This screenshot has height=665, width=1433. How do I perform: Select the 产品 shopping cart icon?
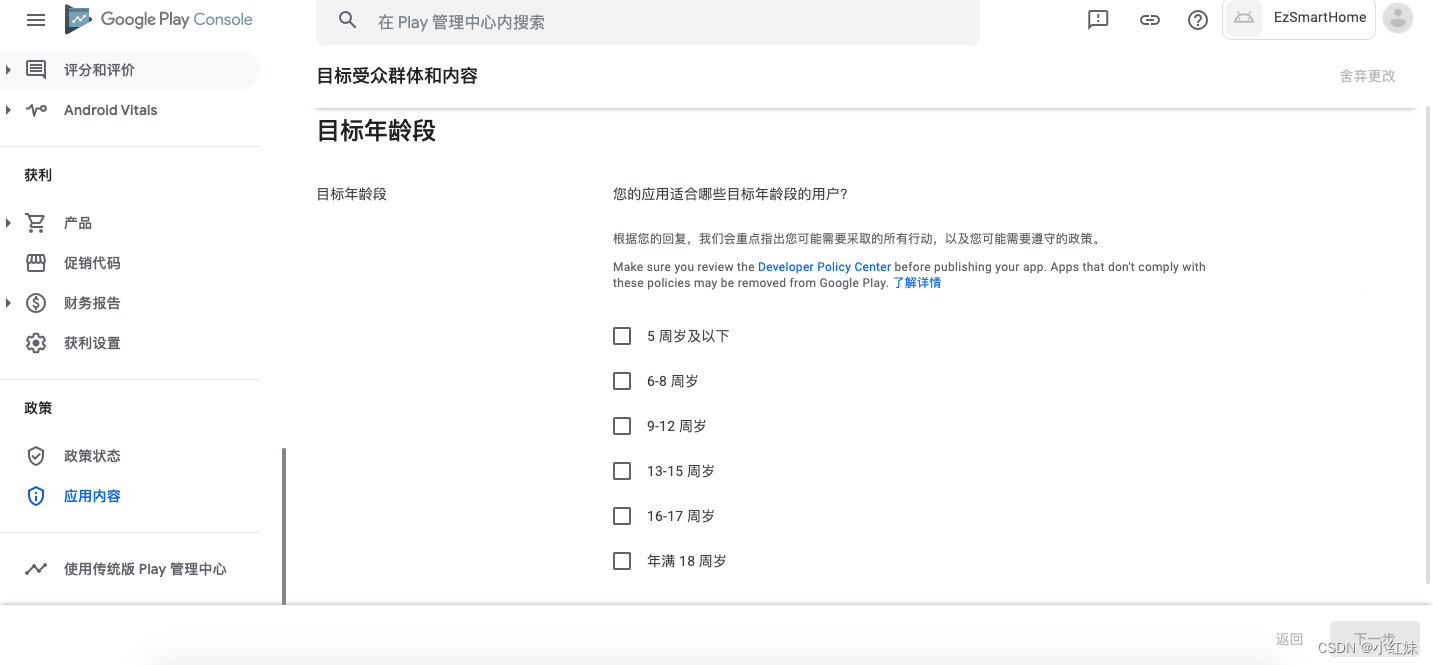36,222
